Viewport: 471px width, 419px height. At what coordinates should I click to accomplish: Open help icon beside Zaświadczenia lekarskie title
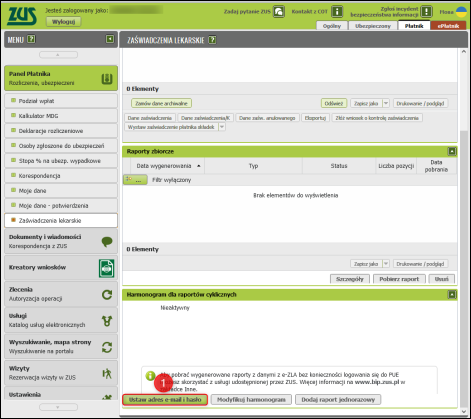click(x=212, y=40)
